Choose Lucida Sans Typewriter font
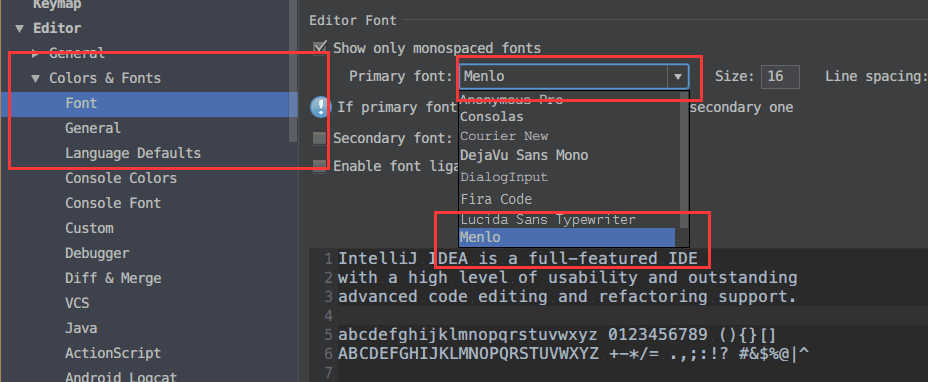928x382 pixels. click(x=548, y=220)
